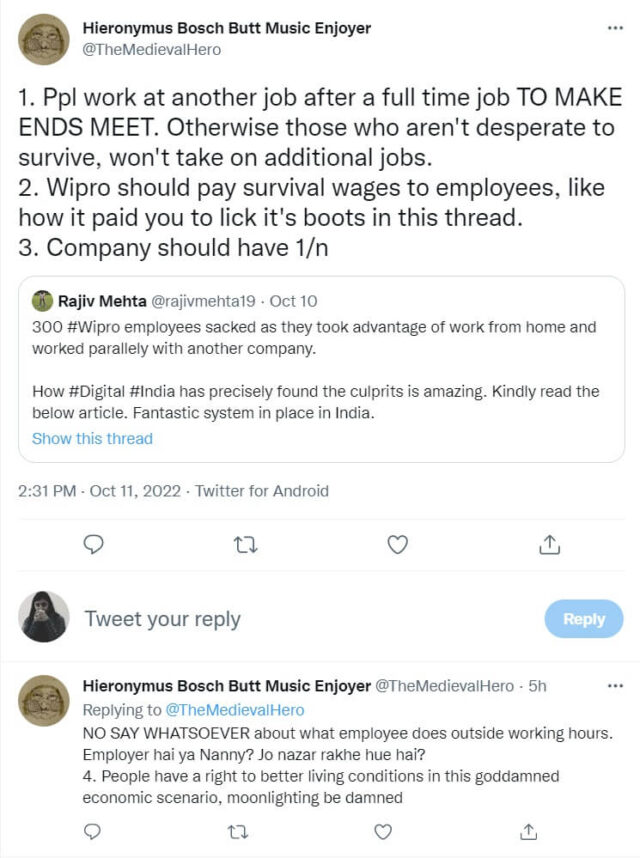Share the follow-up reply tweet
640x858 pixels.
[x=526, y=831]
